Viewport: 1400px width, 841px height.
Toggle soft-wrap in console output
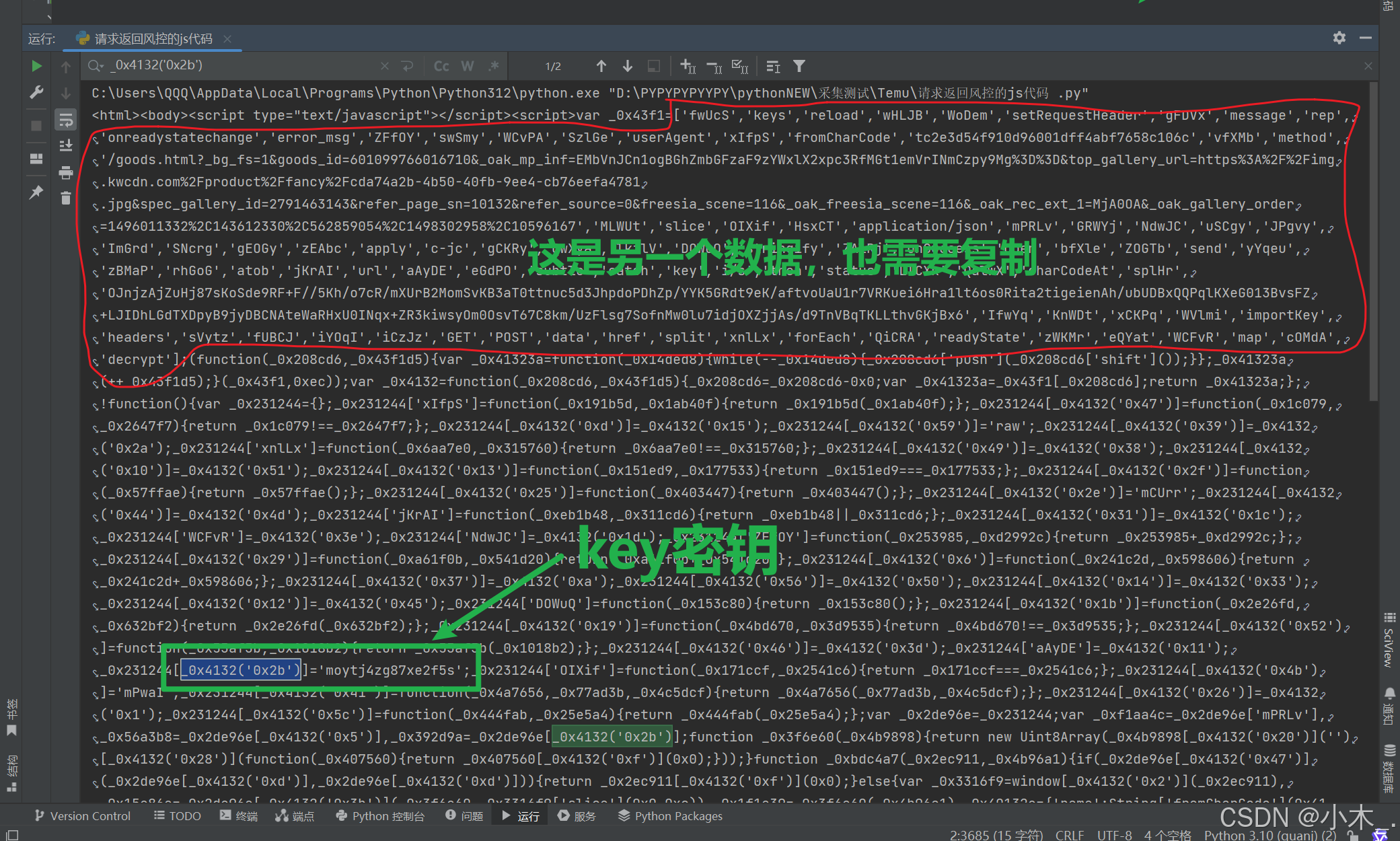pyautogui.click(x=66, y=120)
